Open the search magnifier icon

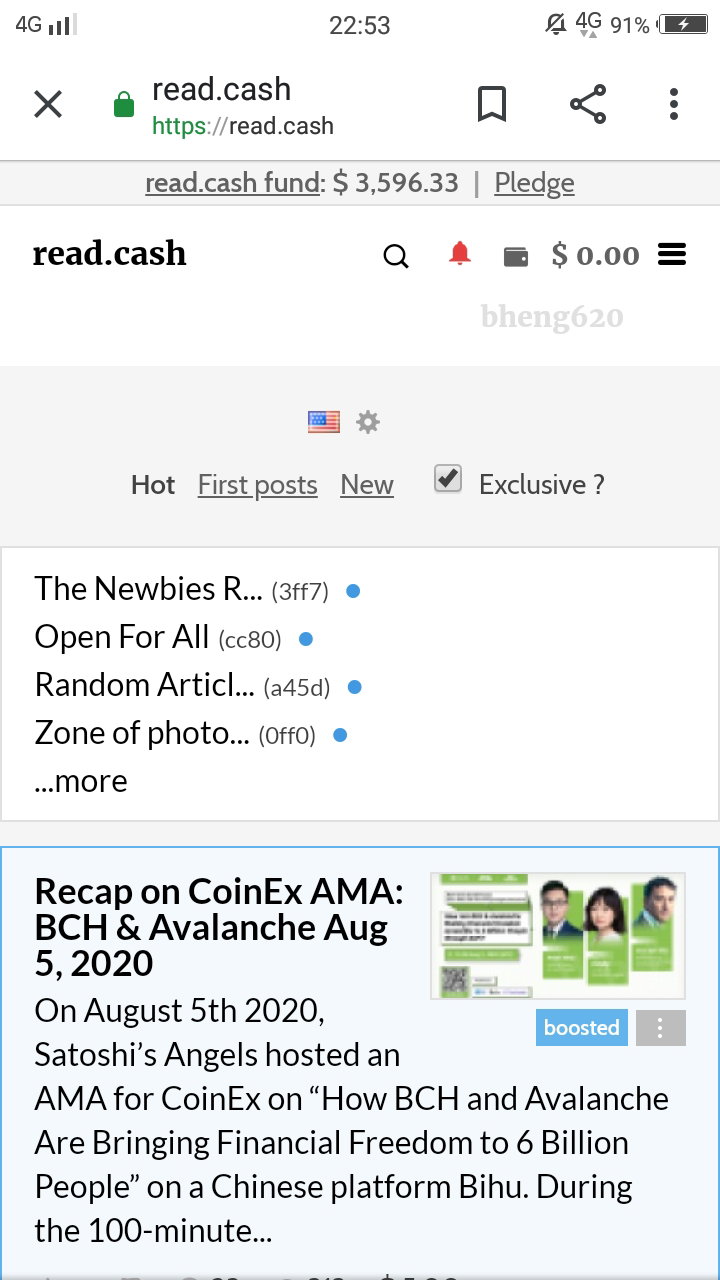pos(396,257)
